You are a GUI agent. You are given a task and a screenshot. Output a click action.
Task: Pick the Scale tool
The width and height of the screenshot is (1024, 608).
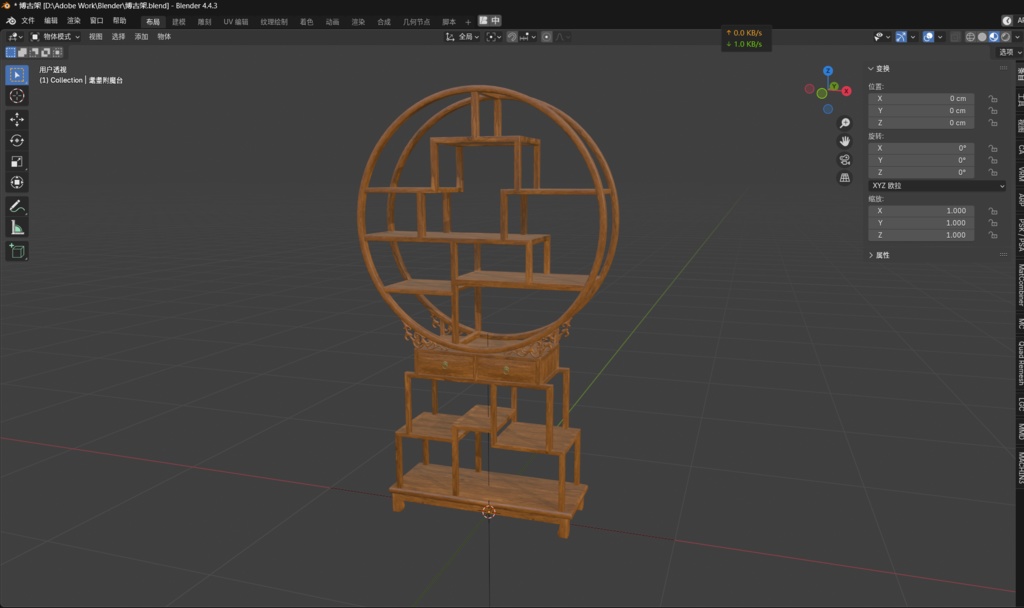(x=17, y=161)
